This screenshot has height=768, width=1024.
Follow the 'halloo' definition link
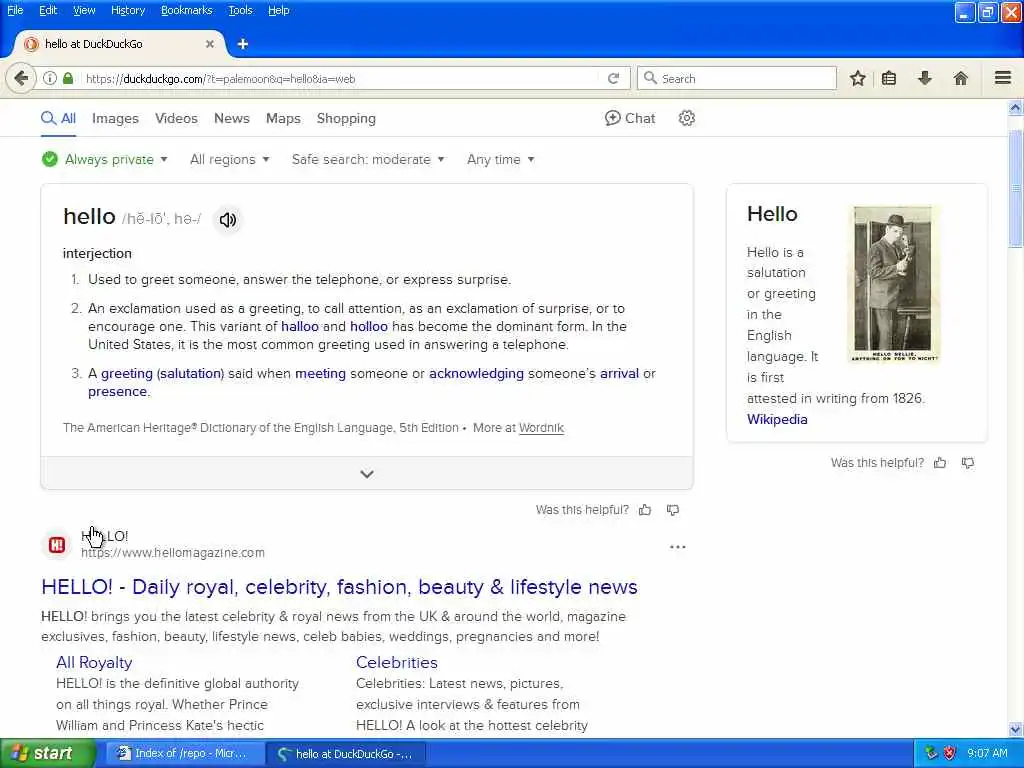pyautogui.click(x=300, y=327)
